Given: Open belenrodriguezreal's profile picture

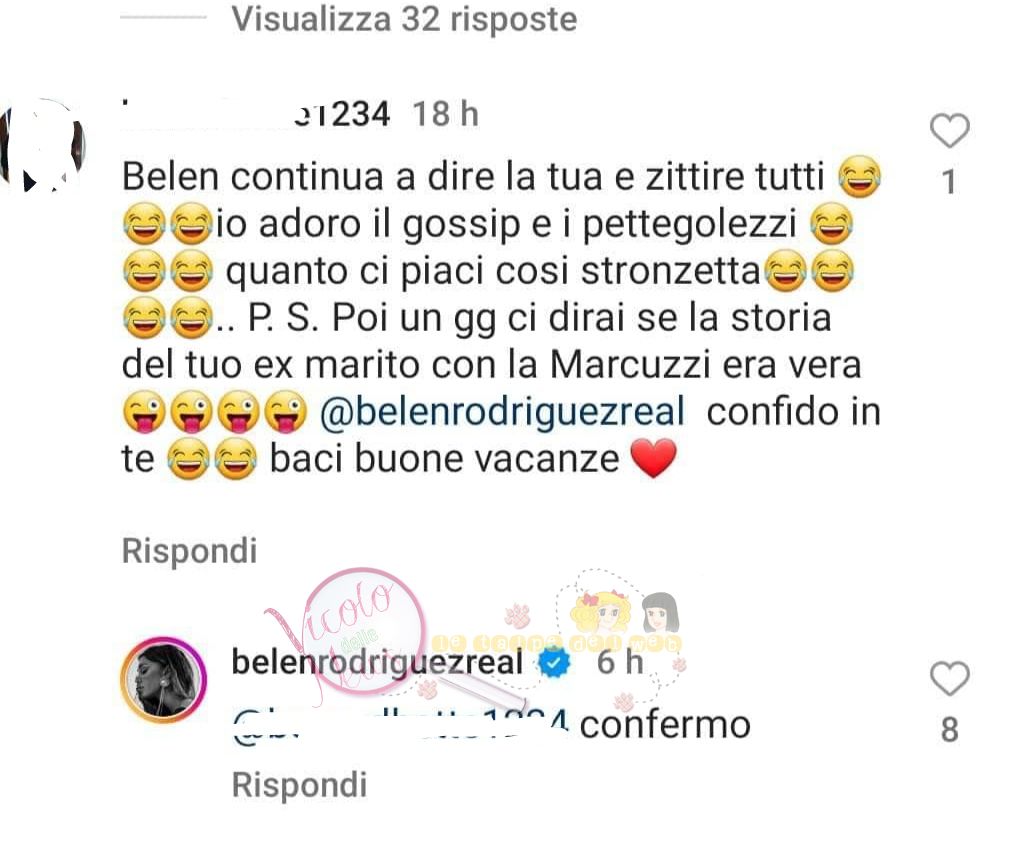Looking at the screenshot, I should click(x=163, y=679).
